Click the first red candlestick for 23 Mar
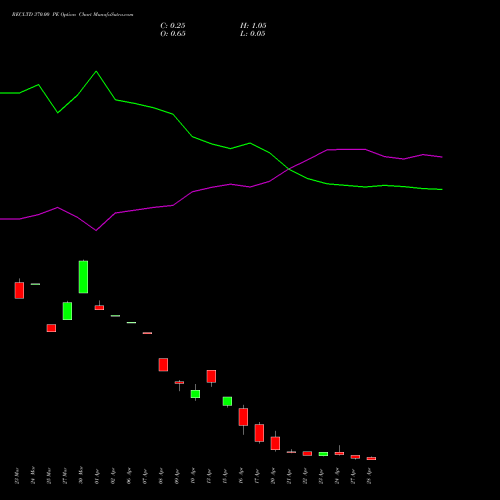The height and width of the screenshot is (500, 500). click(x=19, y=290)
